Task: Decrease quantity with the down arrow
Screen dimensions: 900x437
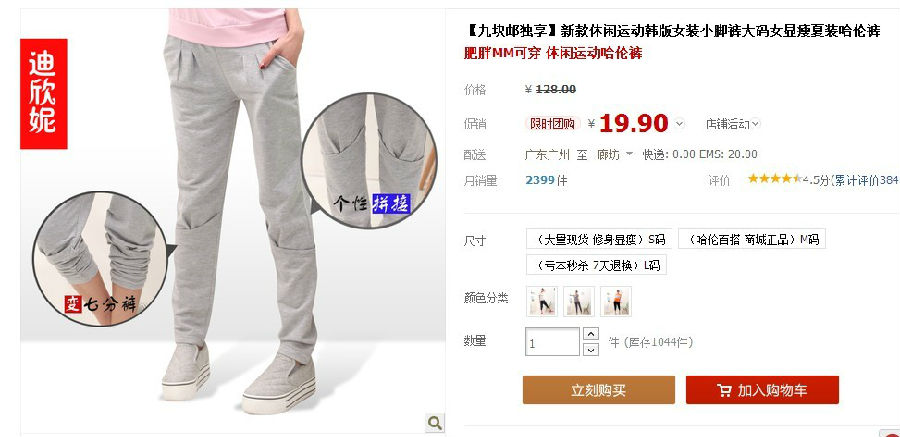Action: pos(591,349)
